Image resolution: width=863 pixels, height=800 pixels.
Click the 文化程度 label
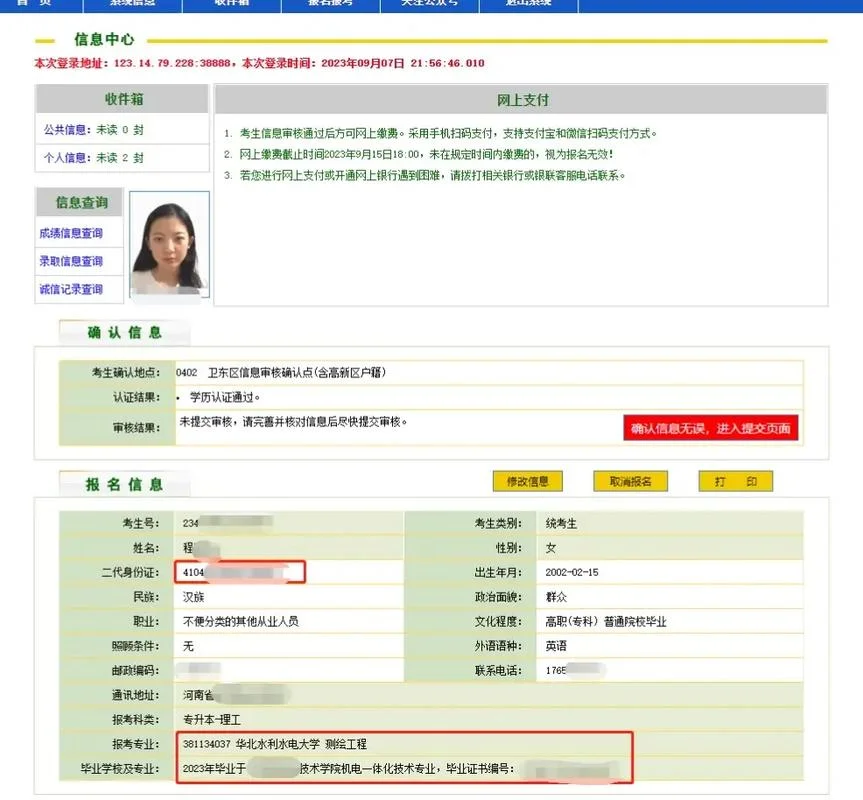(498, 622)
